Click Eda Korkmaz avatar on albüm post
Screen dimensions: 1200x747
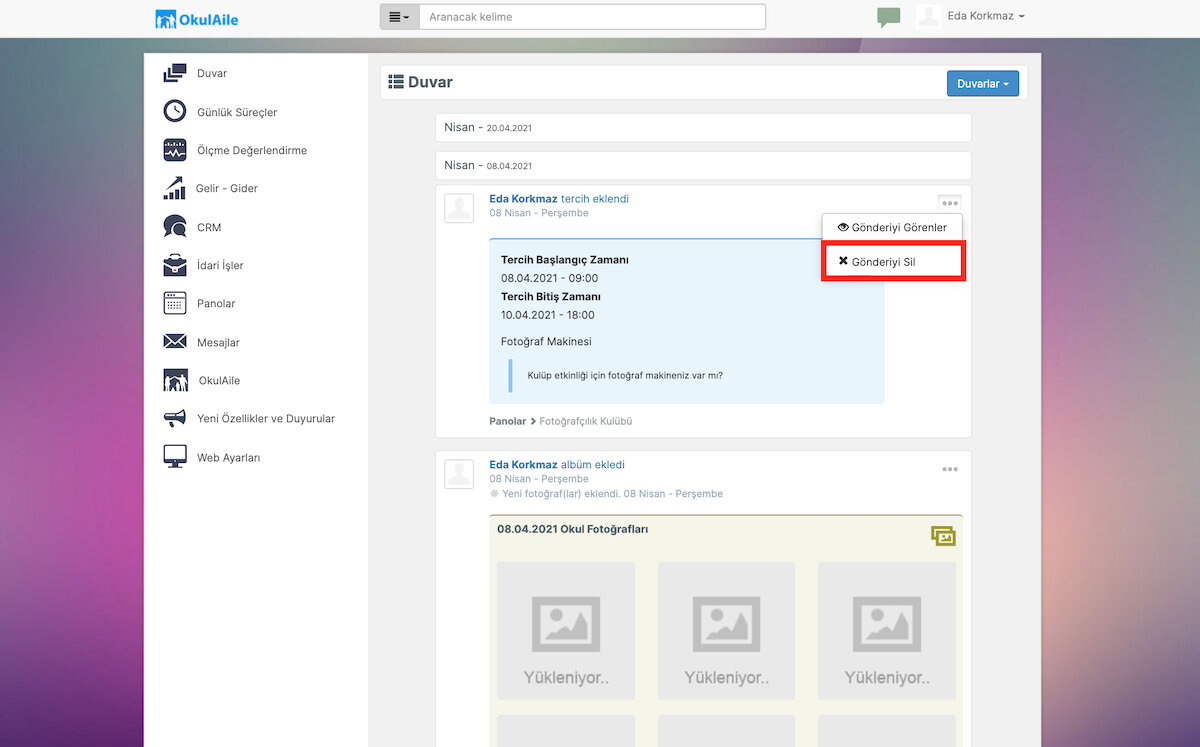point(459,474)
